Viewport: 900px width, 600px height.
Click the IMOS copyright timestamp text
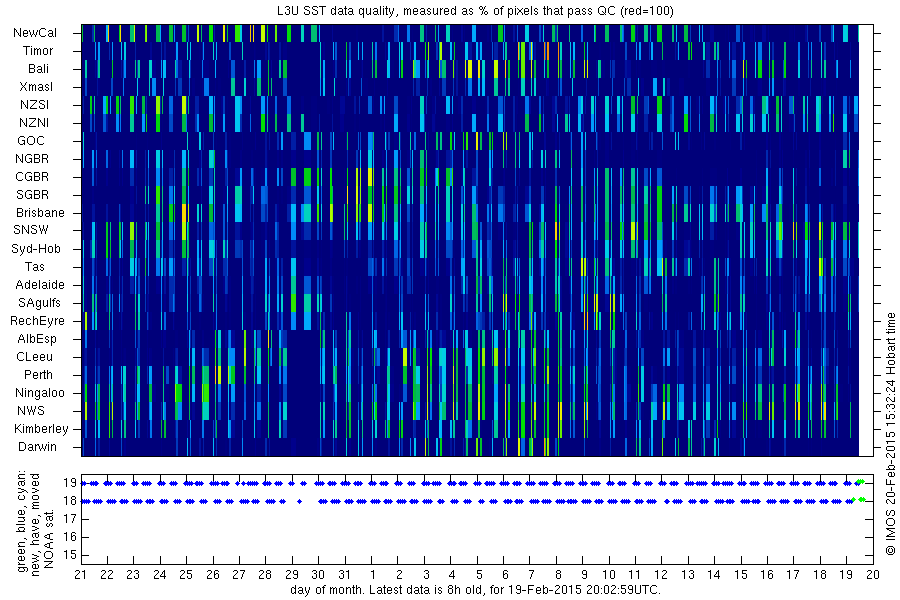point(890,434)
